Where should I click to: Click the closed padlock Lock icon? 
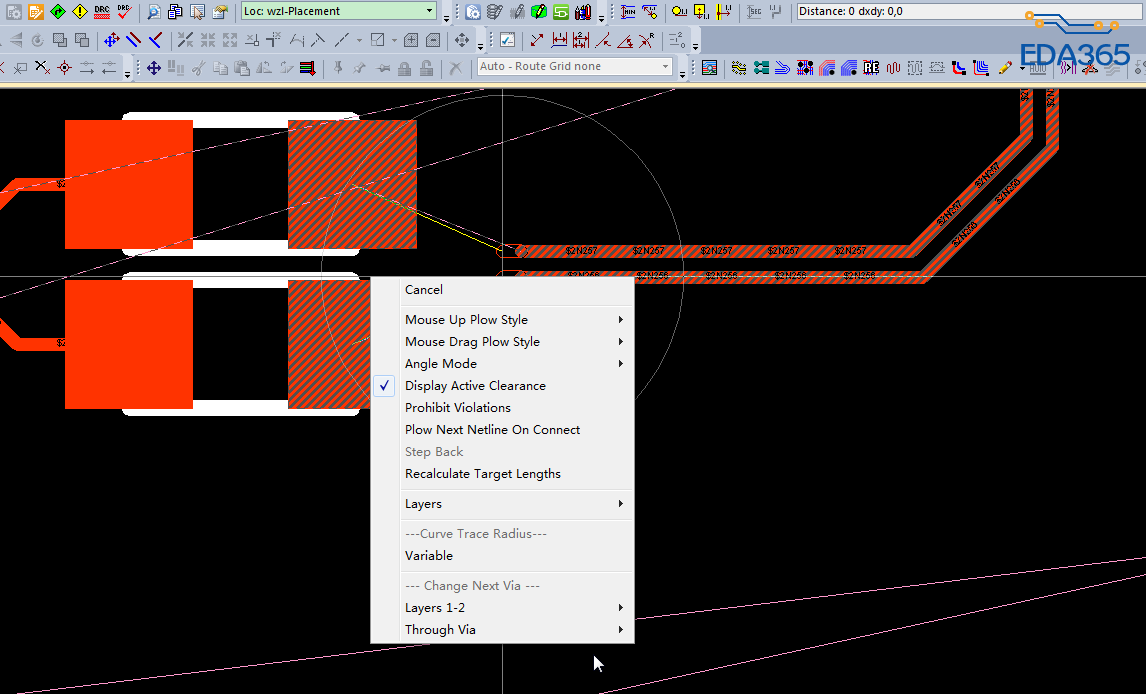(405, 68)
